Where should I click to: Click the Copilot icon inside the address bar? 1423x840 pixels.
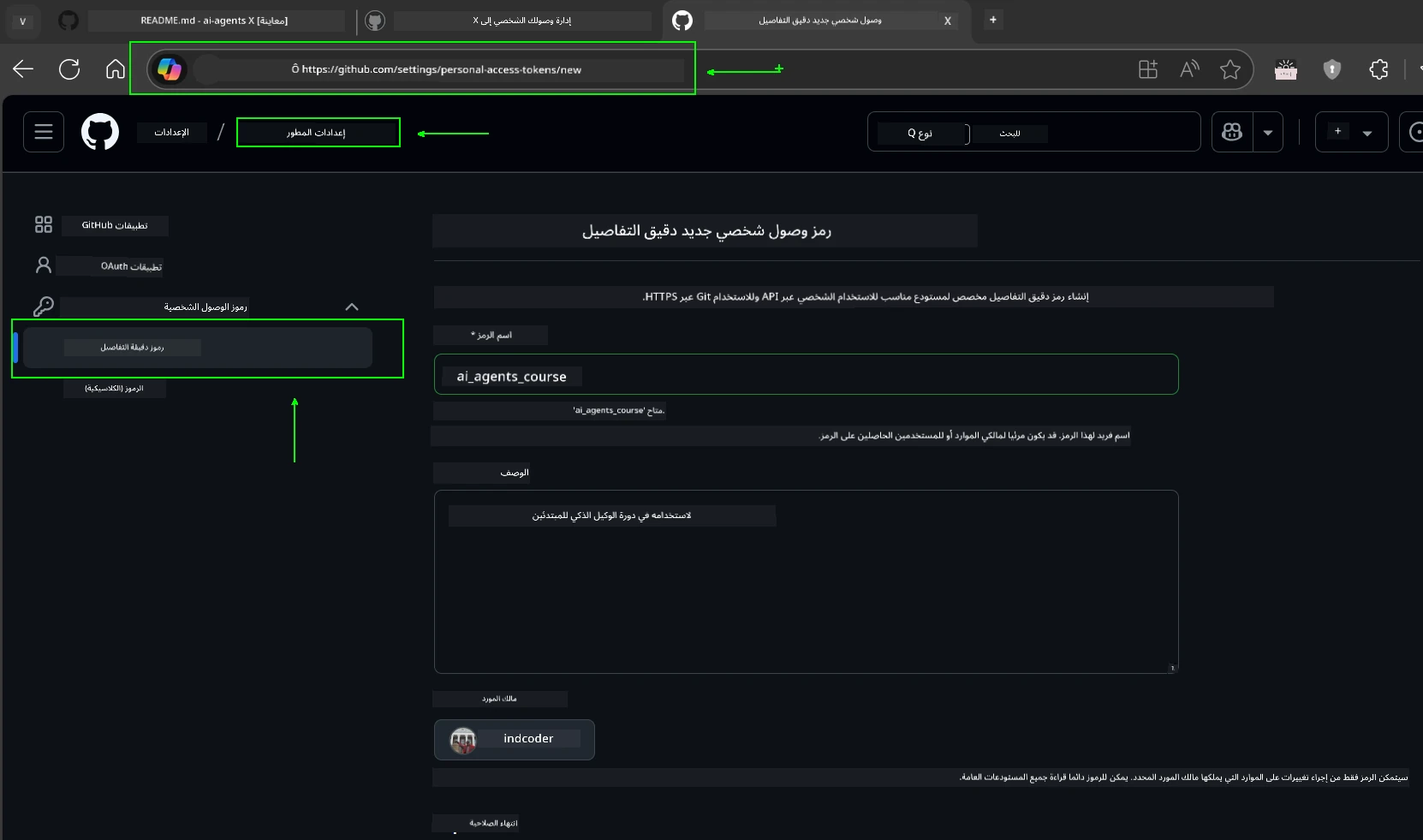(x=170, y=69)
